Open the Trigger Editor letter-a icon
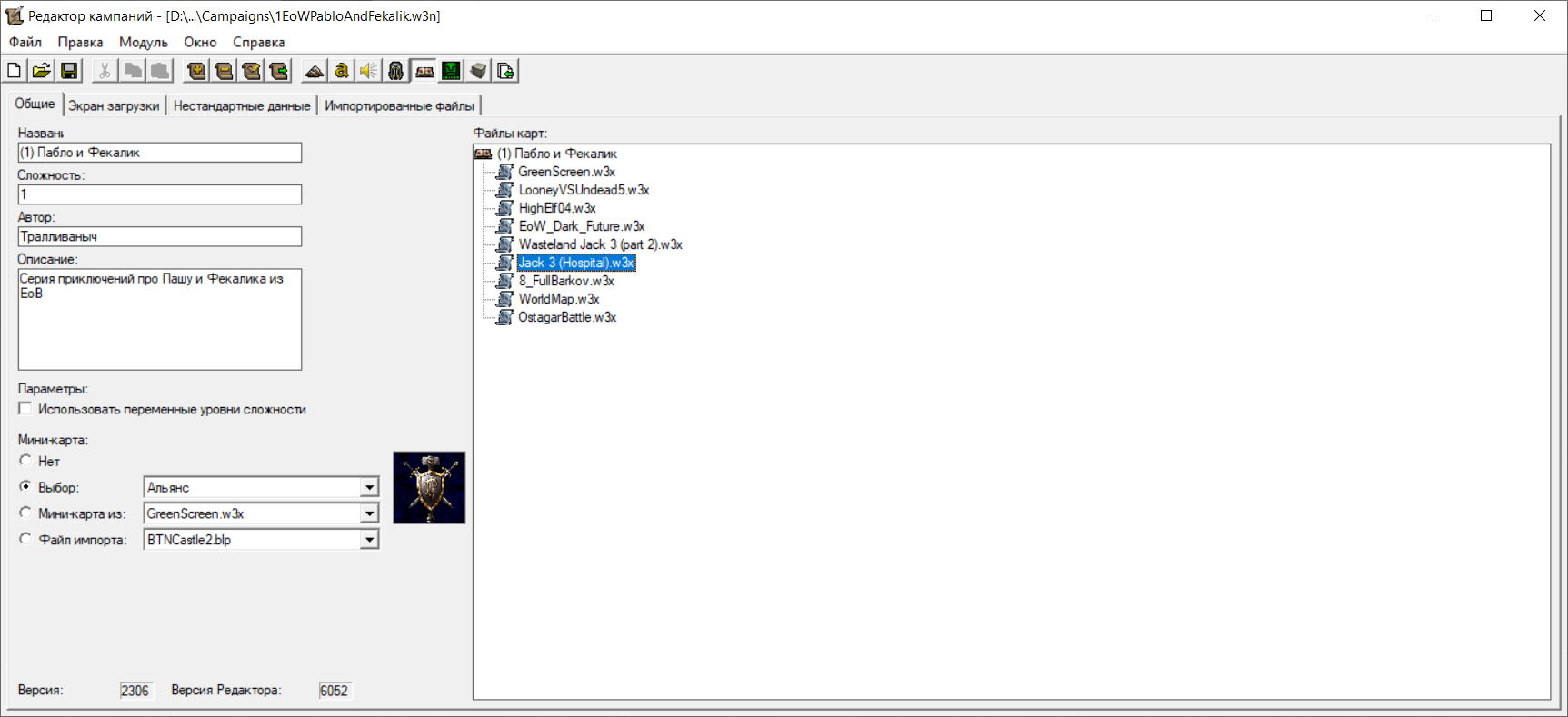 pyautogui.click(x=342, y=71)
